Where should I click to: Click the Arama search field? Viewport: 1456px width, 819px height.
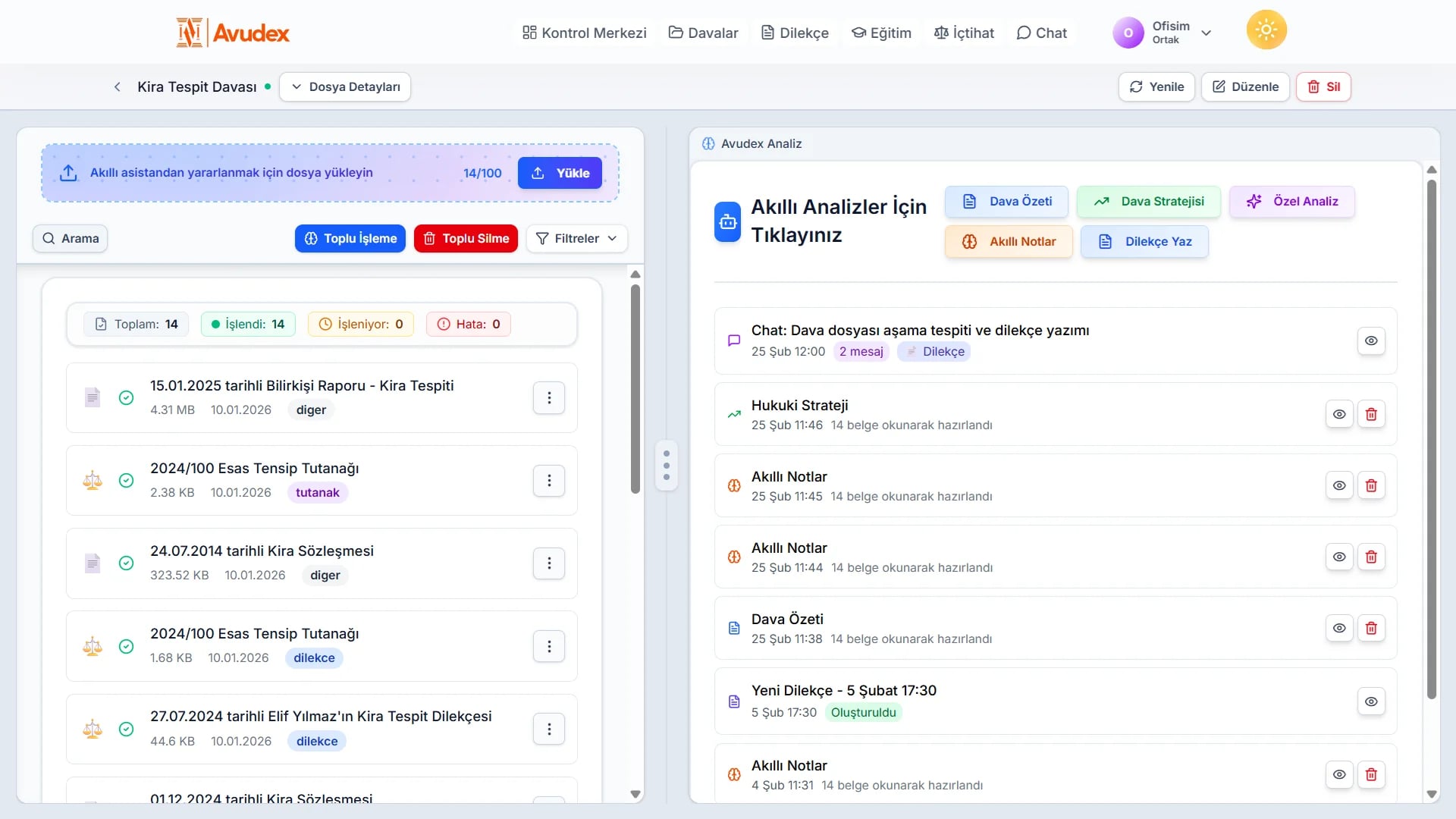(x=71, y=239)
